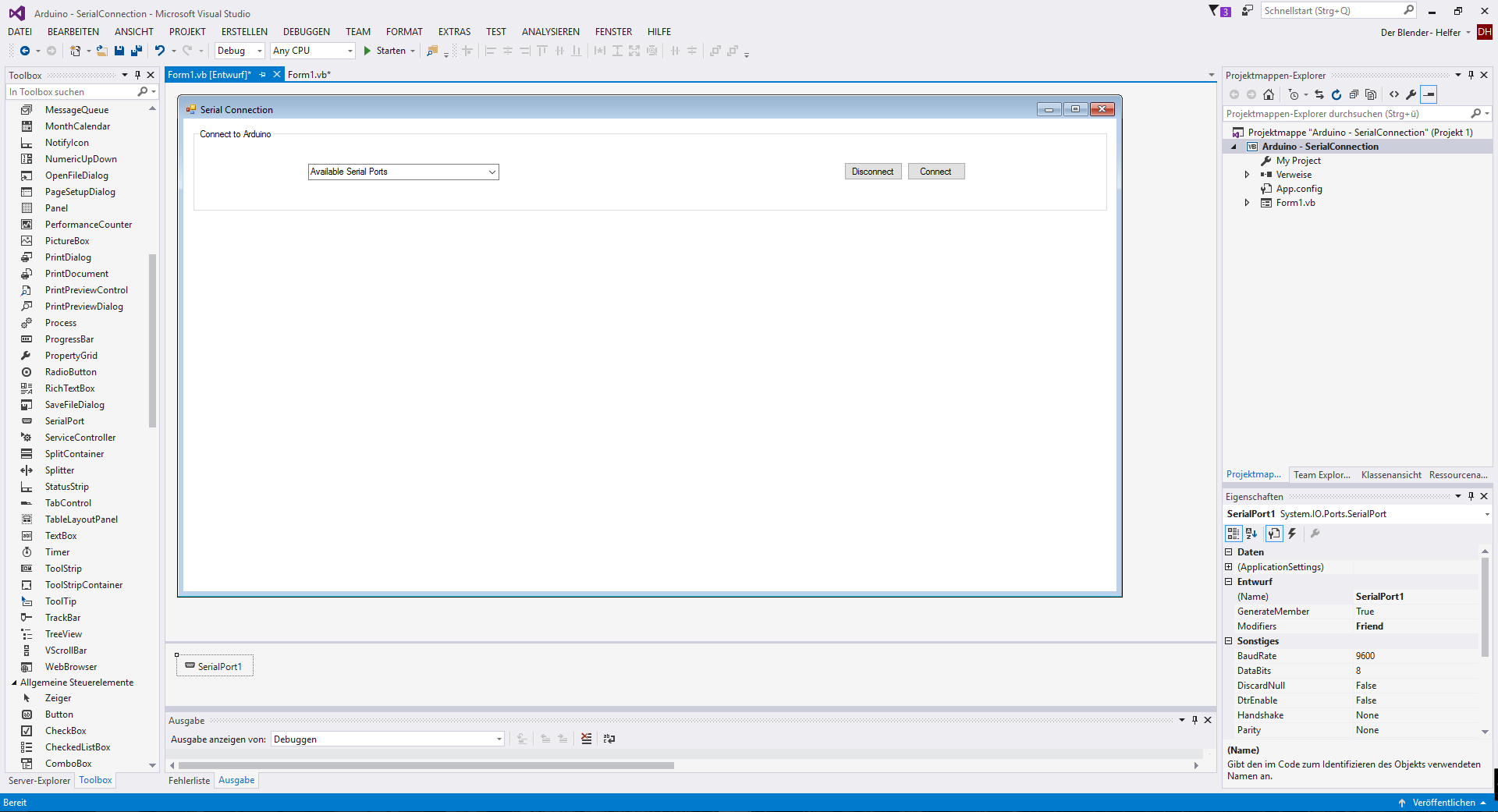The width and height of the screenshot is (1498, 812).
Task: Click the Refresh icon in Projektmappen-Explorer
Action: pyautogui.click(x=1336, y=94)
